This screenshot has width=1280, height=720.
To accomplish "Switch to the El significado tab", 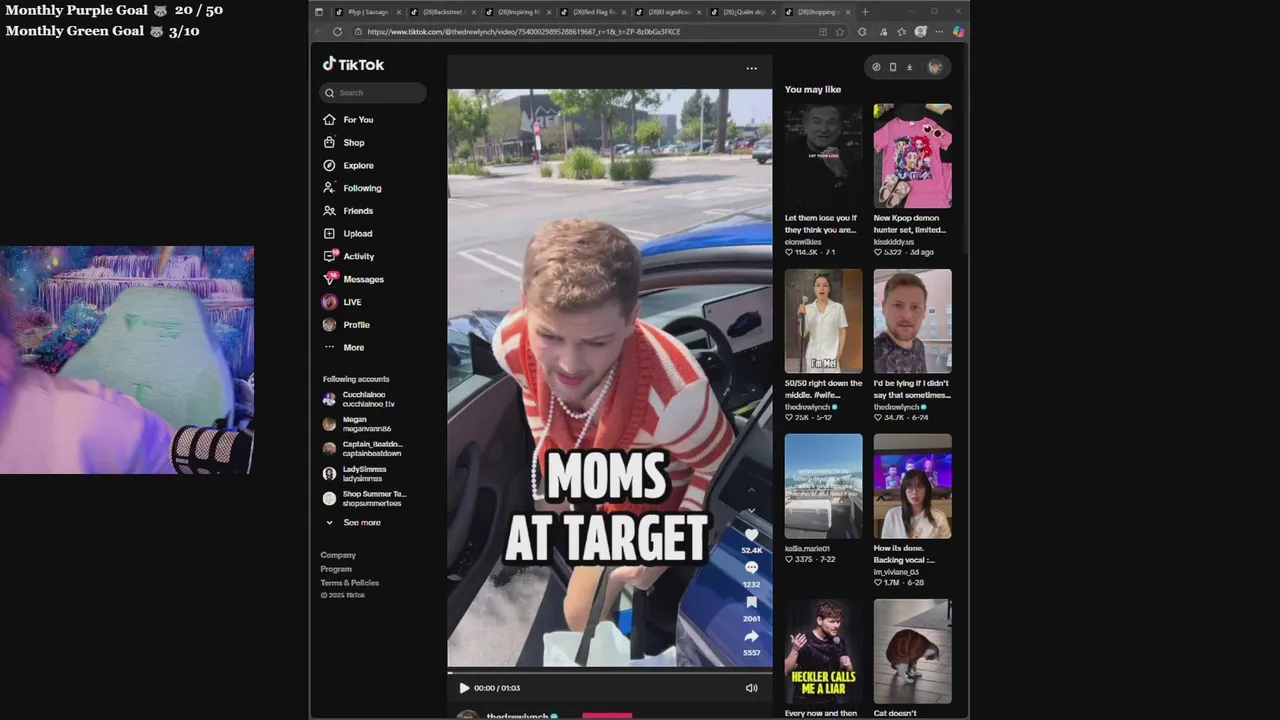I will (x=667, y=12).
